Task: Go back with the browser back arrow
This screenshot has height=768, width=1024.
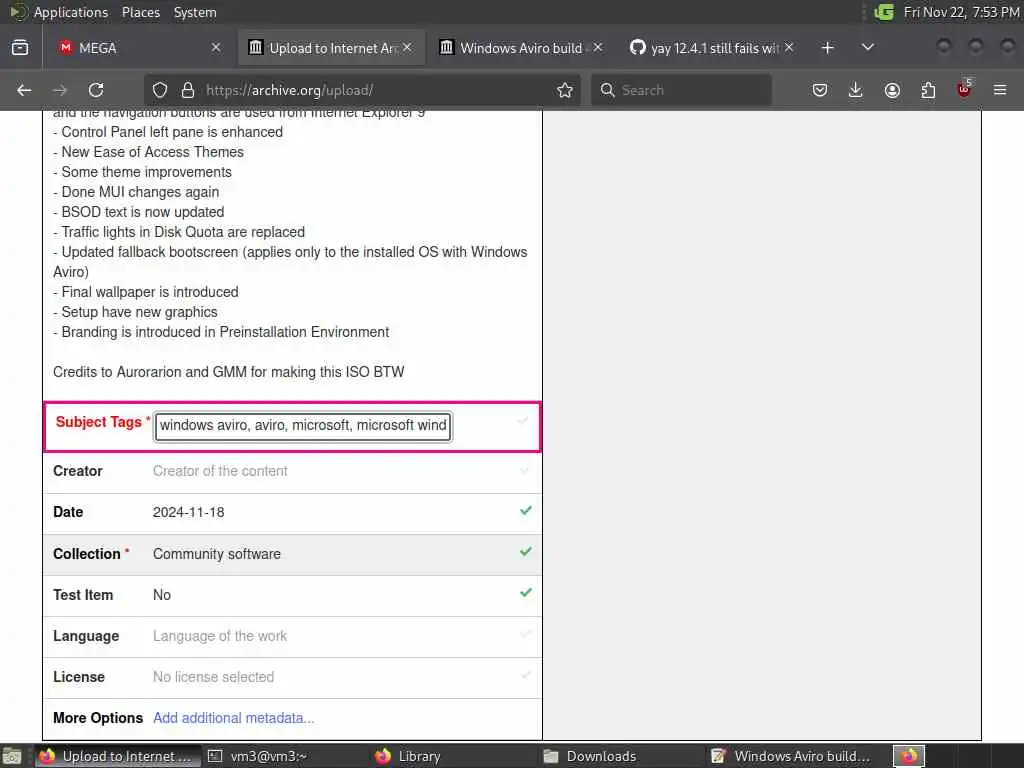Action: 24,90
